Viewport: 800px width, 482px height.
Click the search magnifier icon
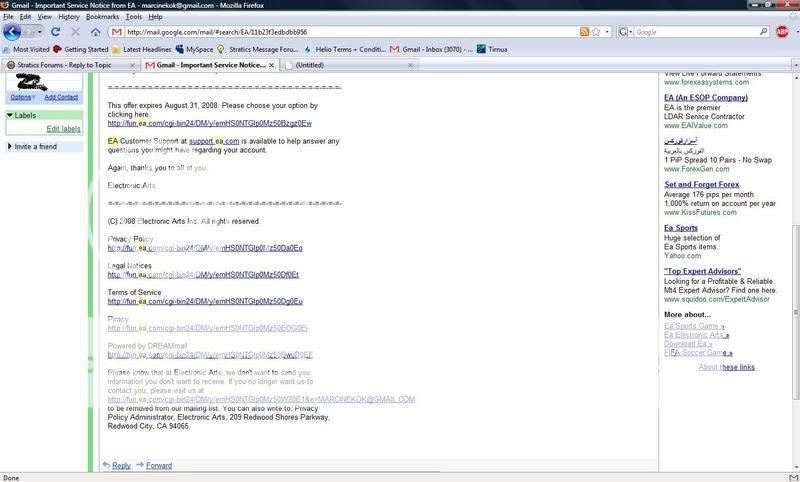pyautogui.click(x=763, y=32)
